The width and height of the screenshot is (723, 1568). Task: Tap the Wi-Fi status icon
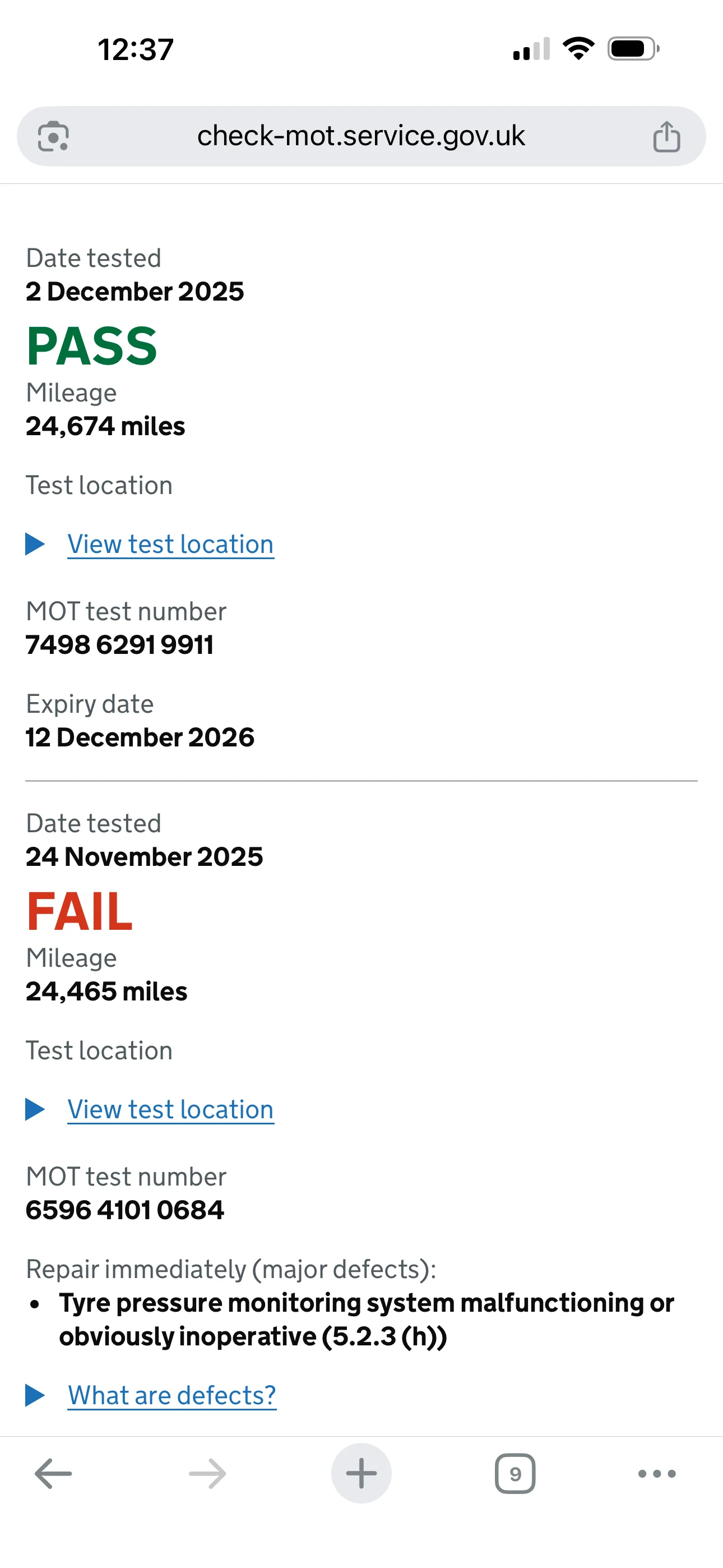[x=578, y=49]
